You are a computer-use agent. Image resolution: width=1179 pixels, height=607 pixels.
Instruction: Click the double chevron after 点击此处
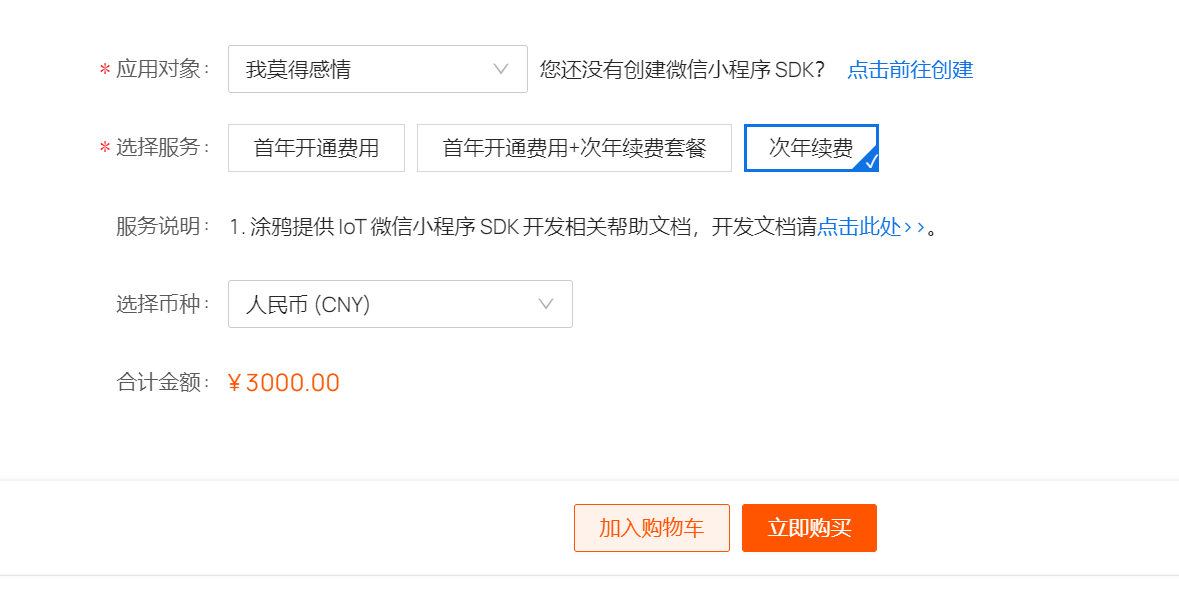[x=914, y=227]
